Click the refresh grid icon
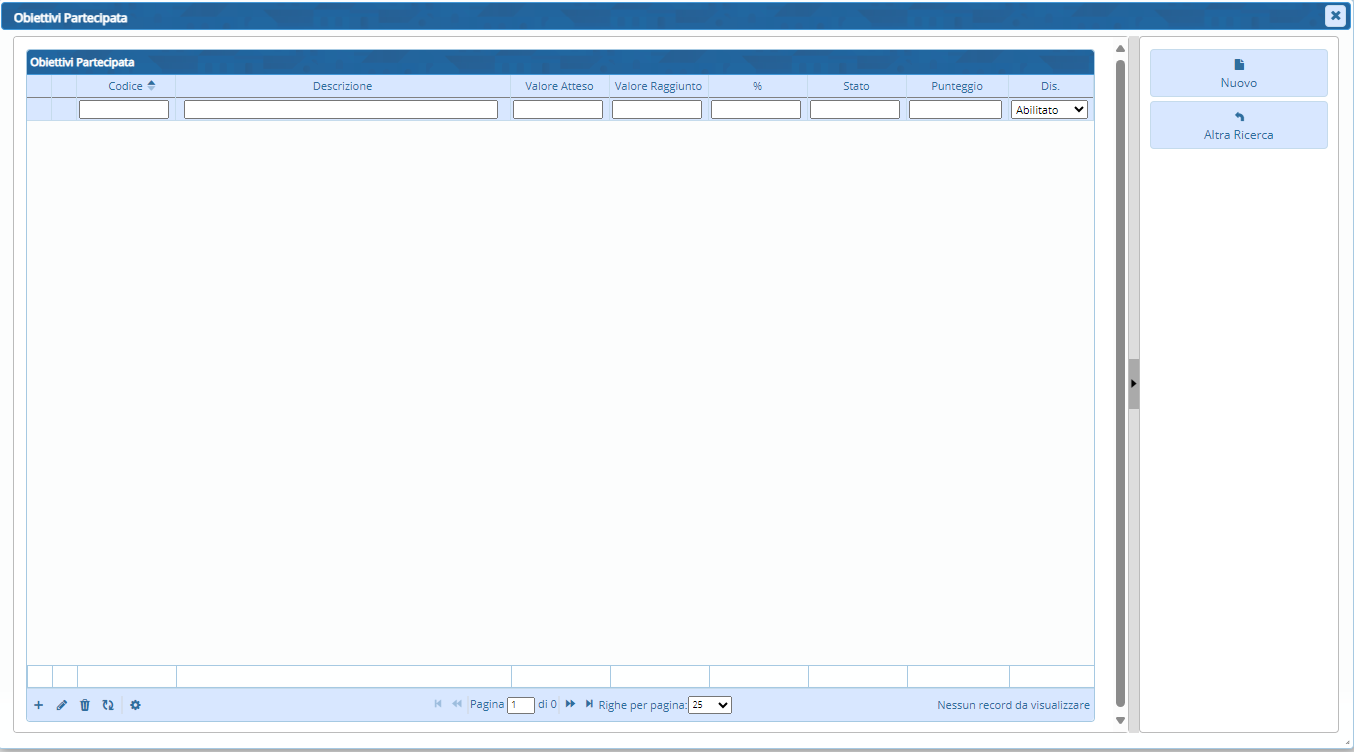Image resolution: width=1354 pixels, height=752 pixels. point(108,705)
